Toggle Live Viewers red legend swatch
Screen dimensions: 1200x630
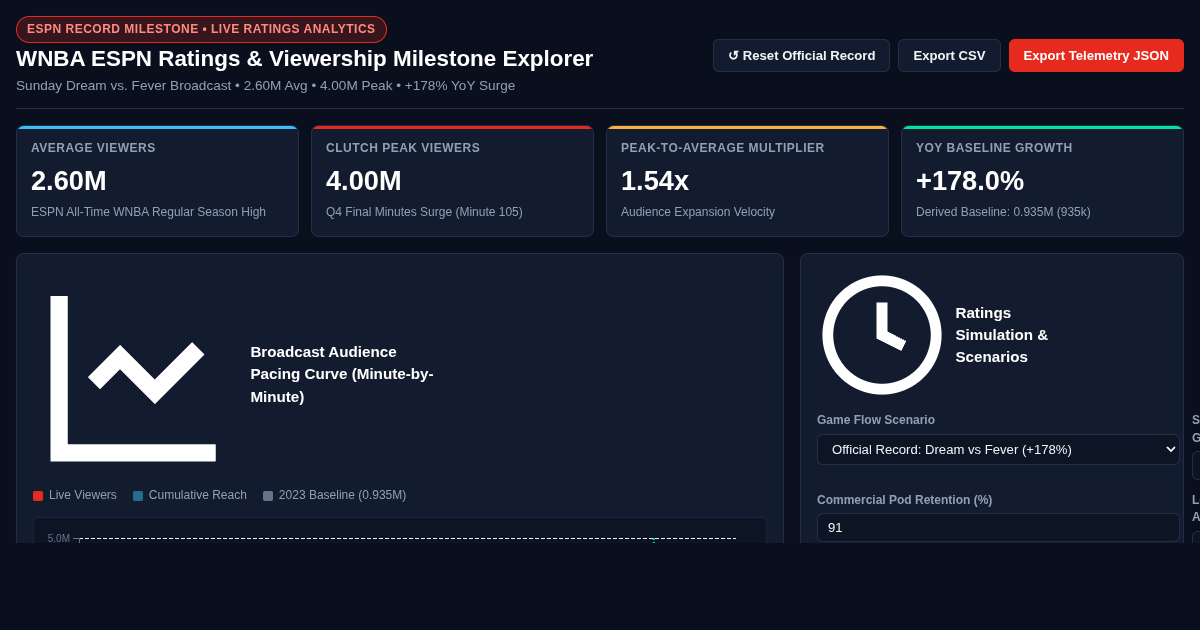tap(38, 496)
